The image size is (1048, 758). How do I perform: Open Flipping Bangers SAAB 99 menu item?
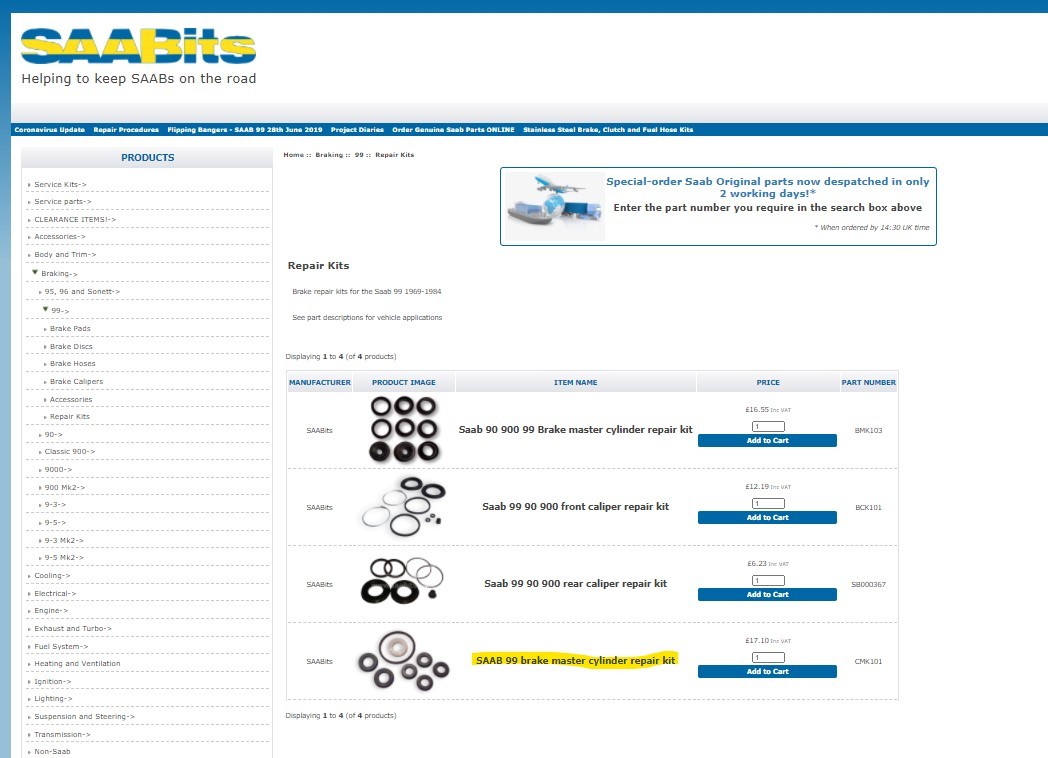[x=245, y=130]
